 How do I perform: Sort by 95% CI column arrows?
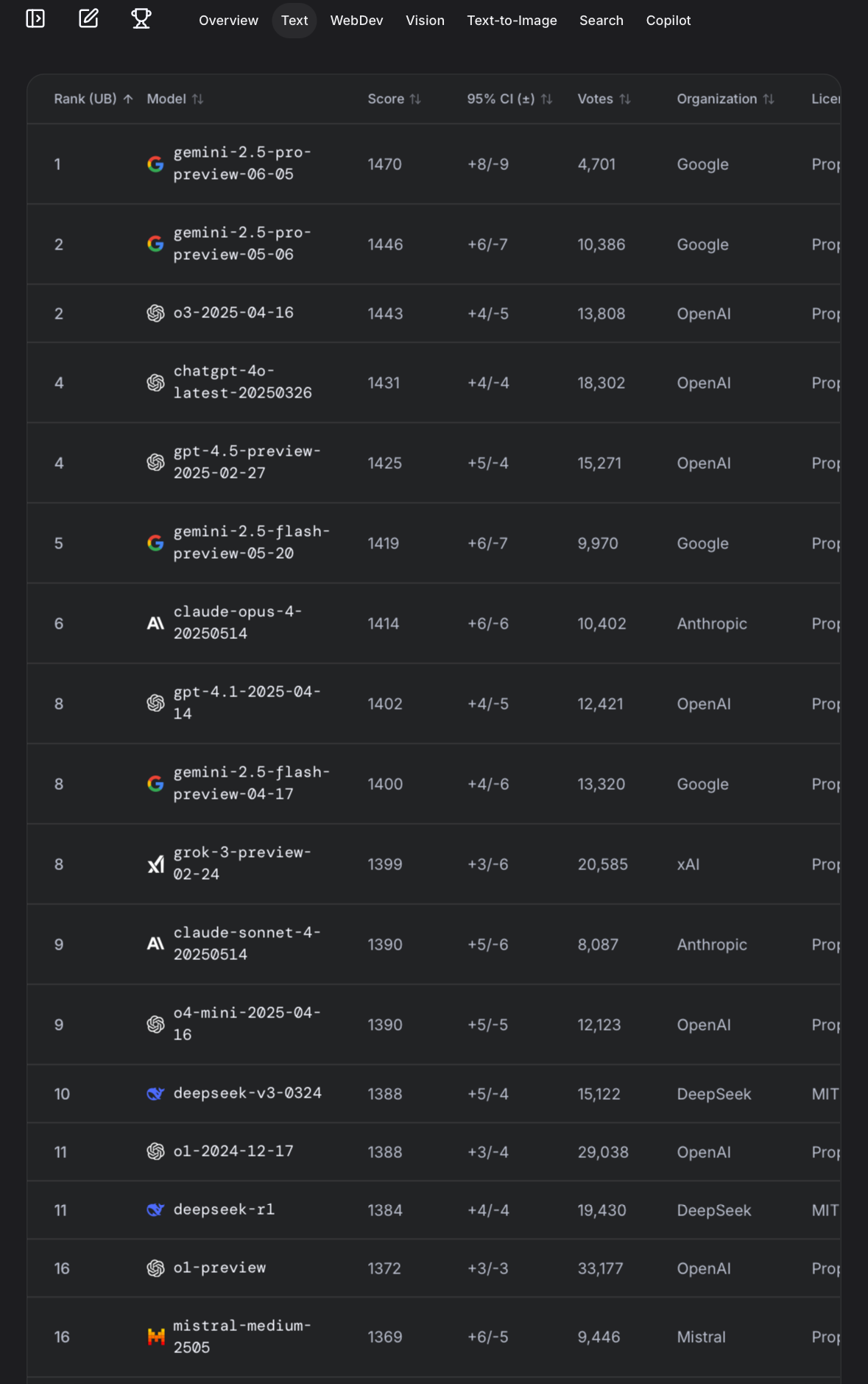546,99
